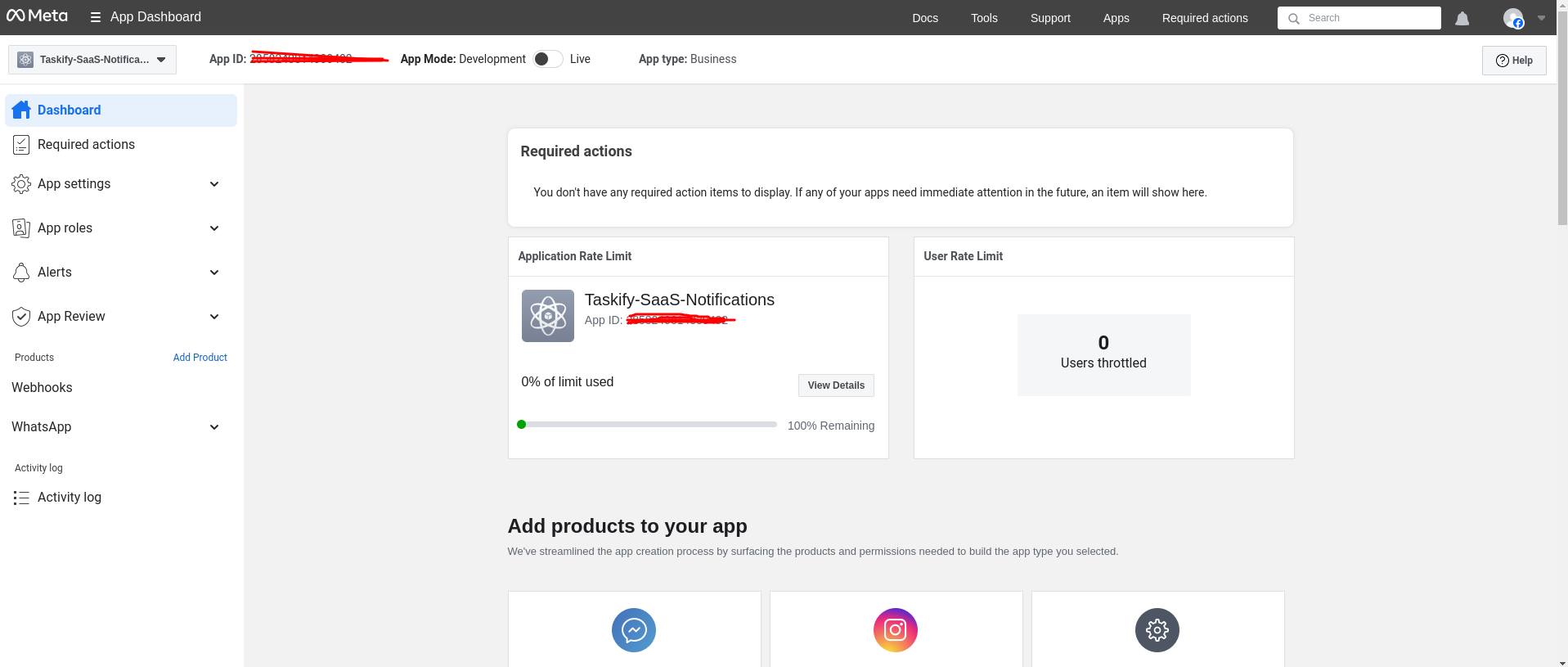Open the notifications bell icon

point(1462,18)
